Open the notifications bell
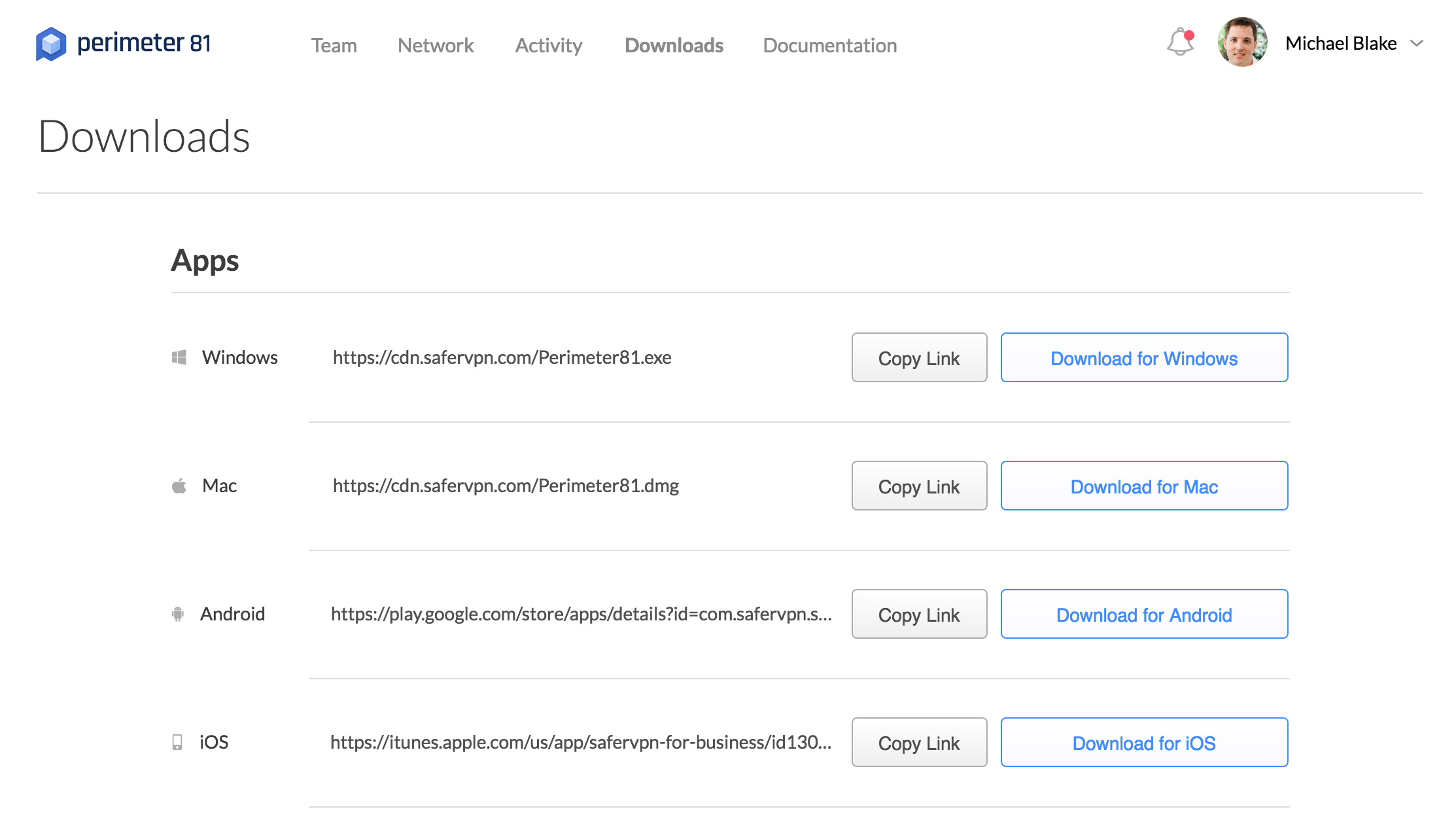 [x=1180, y=43]
